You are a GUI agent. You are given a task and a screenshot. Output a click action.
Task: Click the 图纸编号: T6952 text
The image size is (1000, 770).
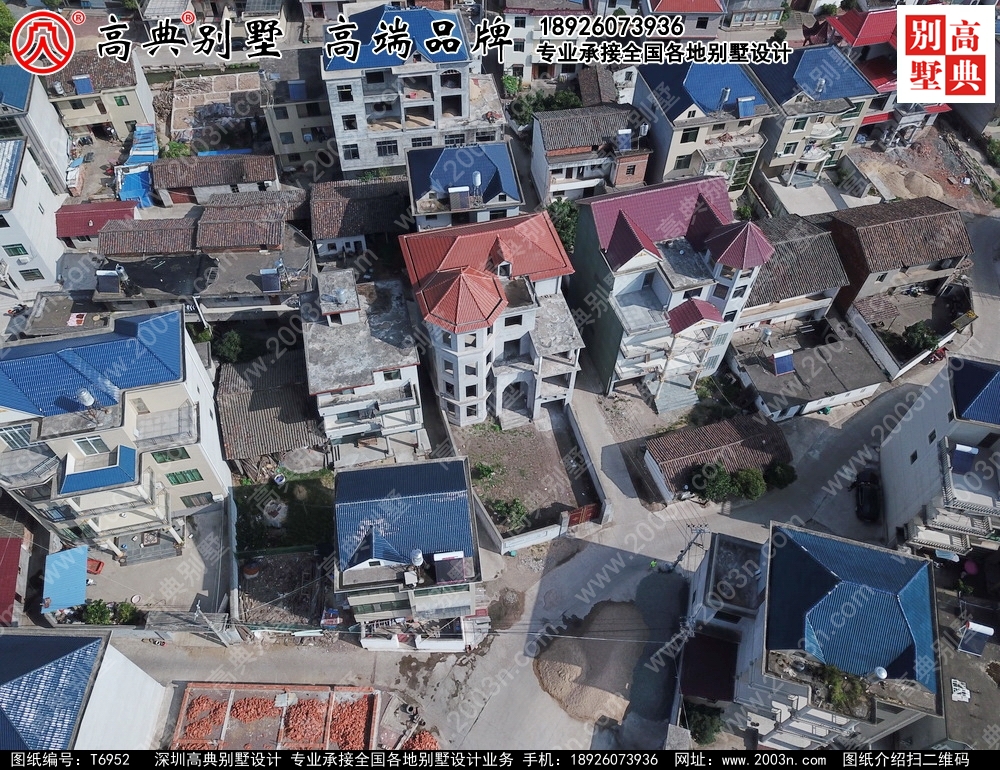[71, 760]
